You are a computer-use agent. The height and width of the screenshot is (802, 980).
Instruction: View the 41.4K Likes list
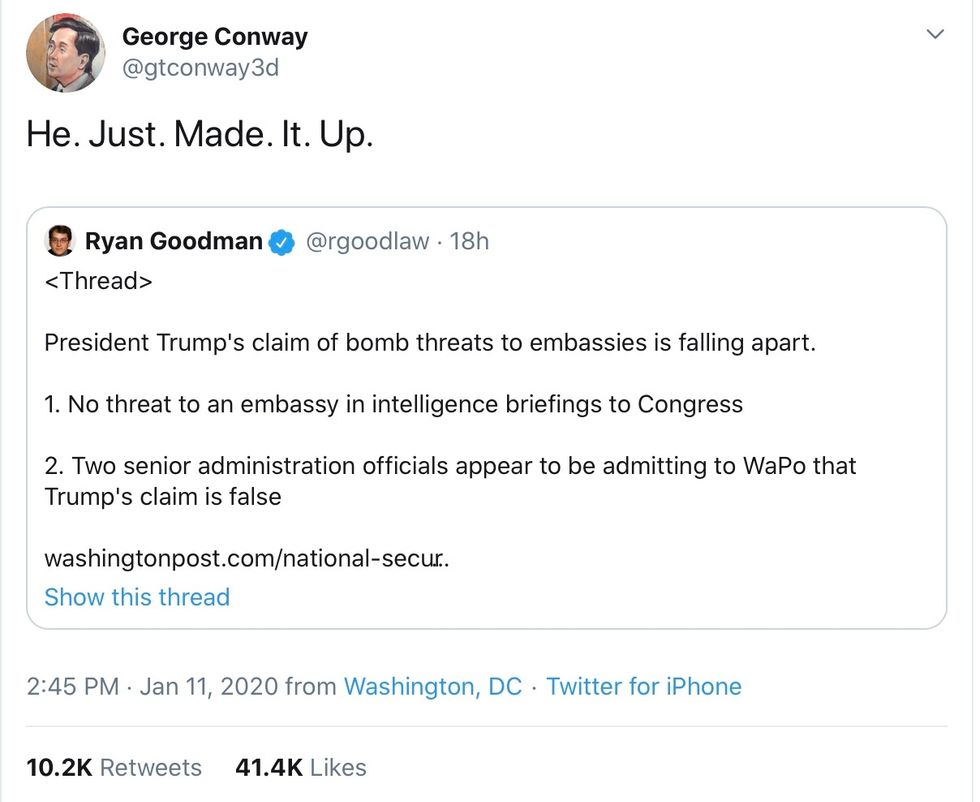click(x=301, y=768)
